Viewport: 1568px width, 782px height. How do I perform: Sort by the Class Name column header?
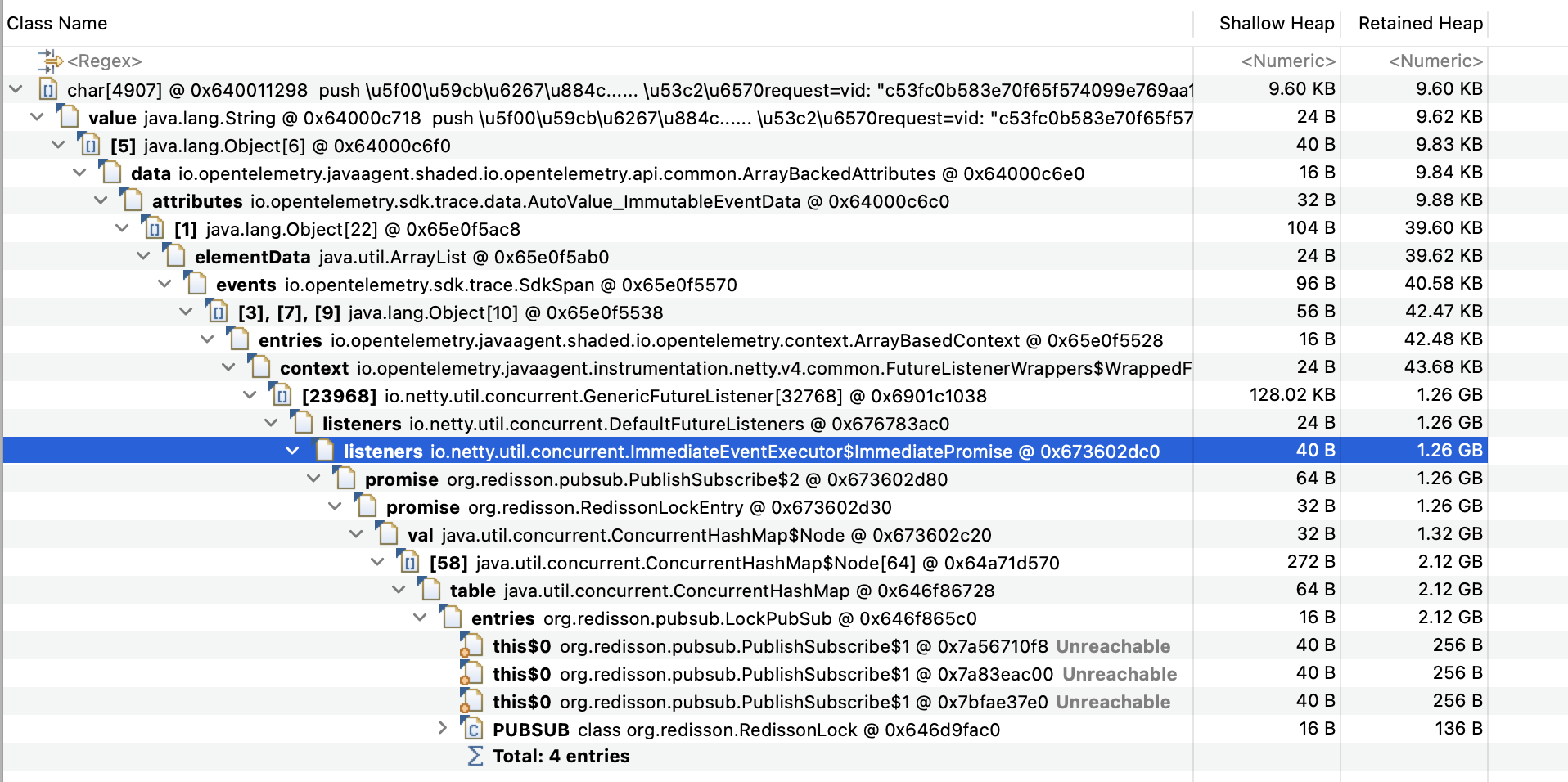coord(57,23)
